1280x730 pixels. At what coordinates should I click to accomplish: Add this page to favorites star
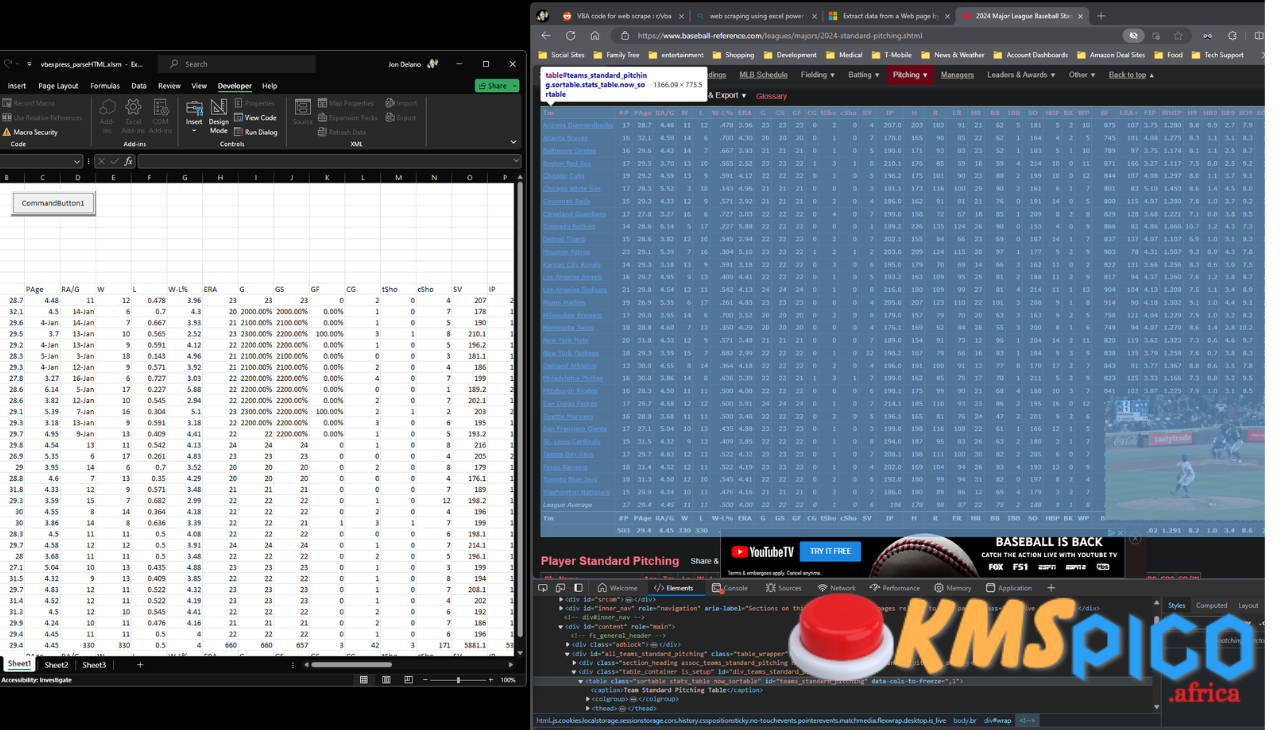pyautogui.click(x=1178, y=36)
